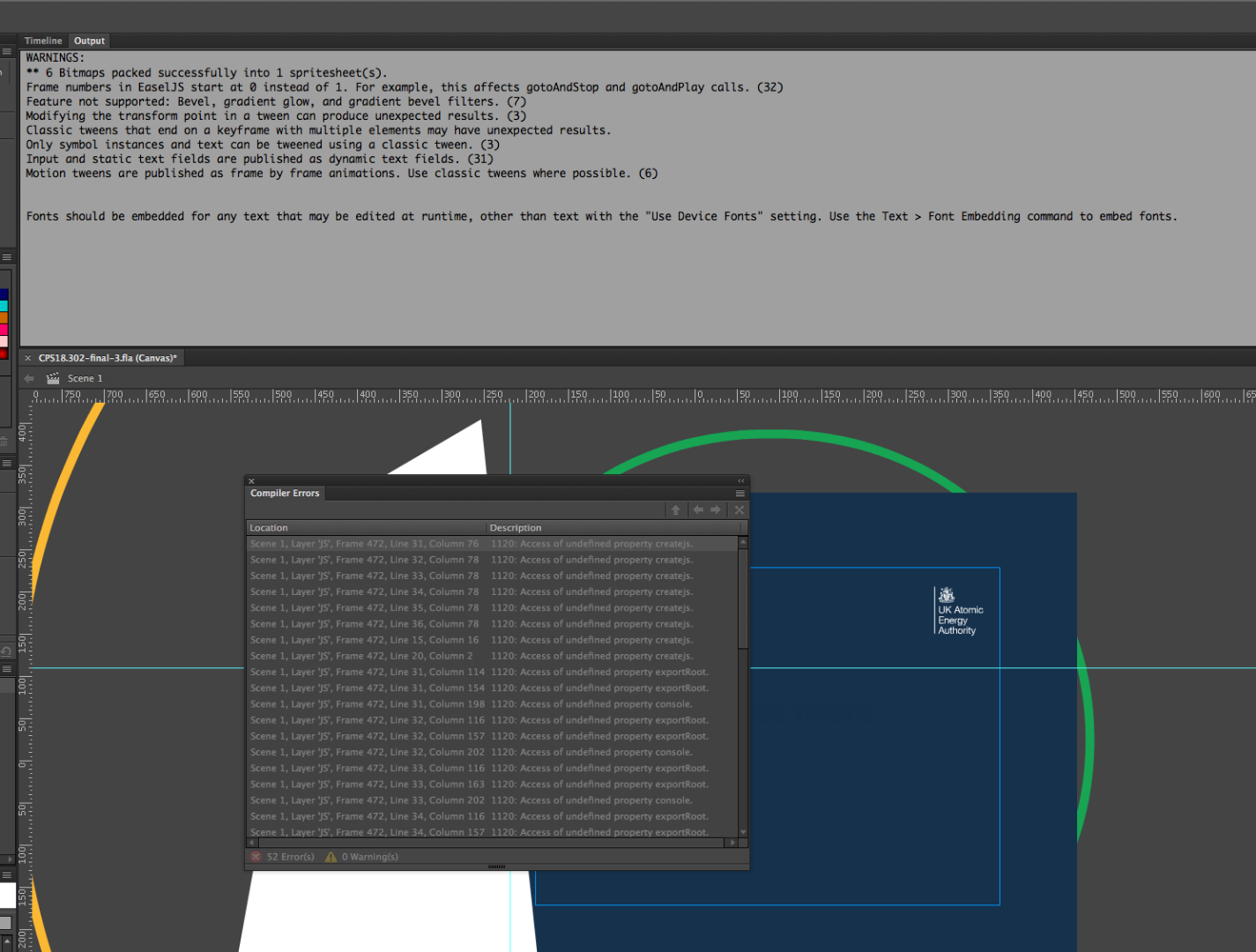Pick the red radial gradient swatch
This screenshot has width=1256, height=952.
[x=4, y=353]
